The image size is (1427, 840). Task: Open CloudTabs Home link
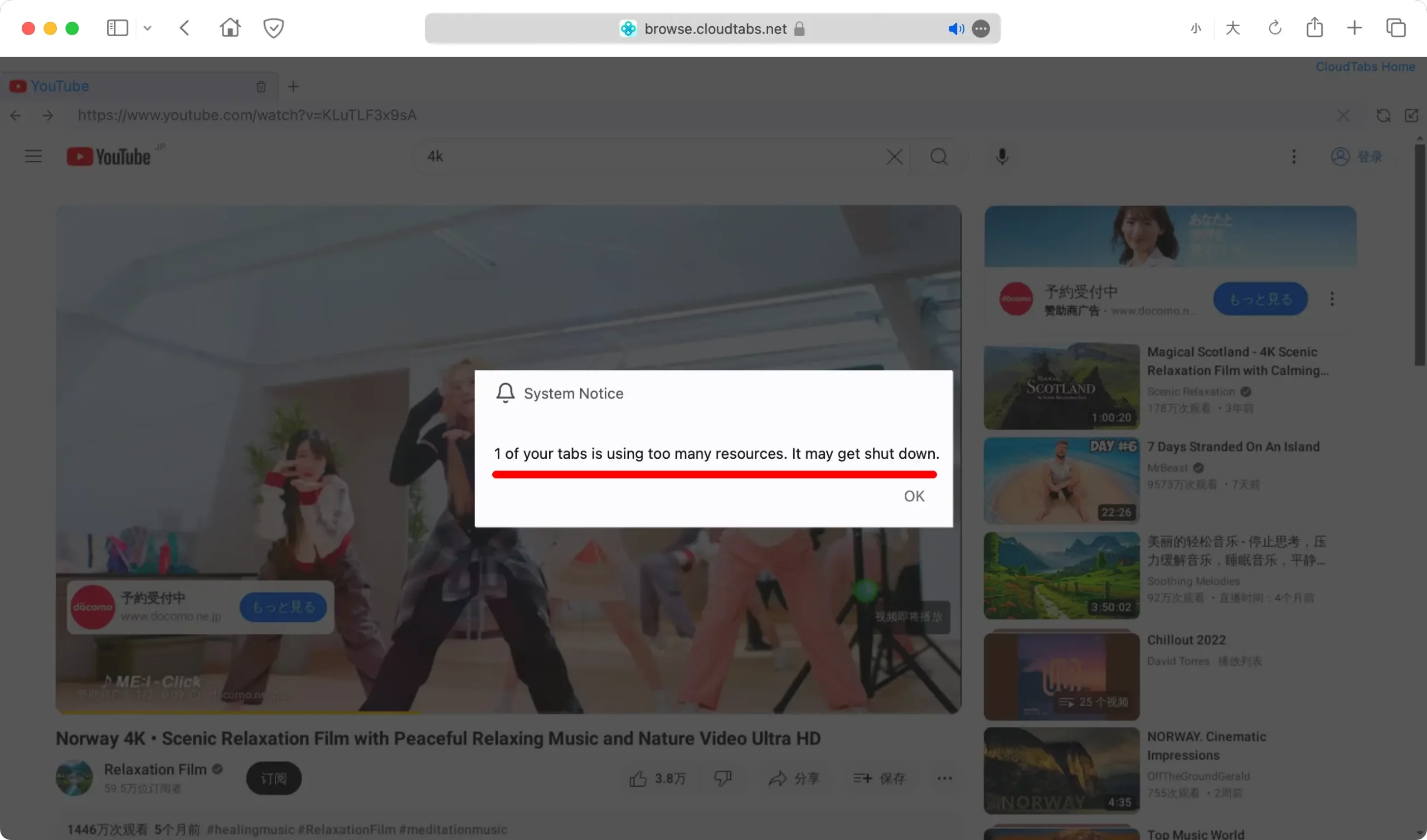coord(1365,67)
